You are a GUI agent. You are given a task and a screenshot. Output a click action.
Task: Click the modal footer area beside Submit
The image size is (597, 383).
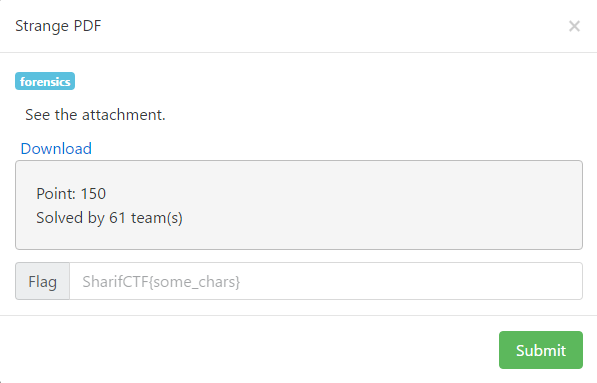[x=249, y=349]
